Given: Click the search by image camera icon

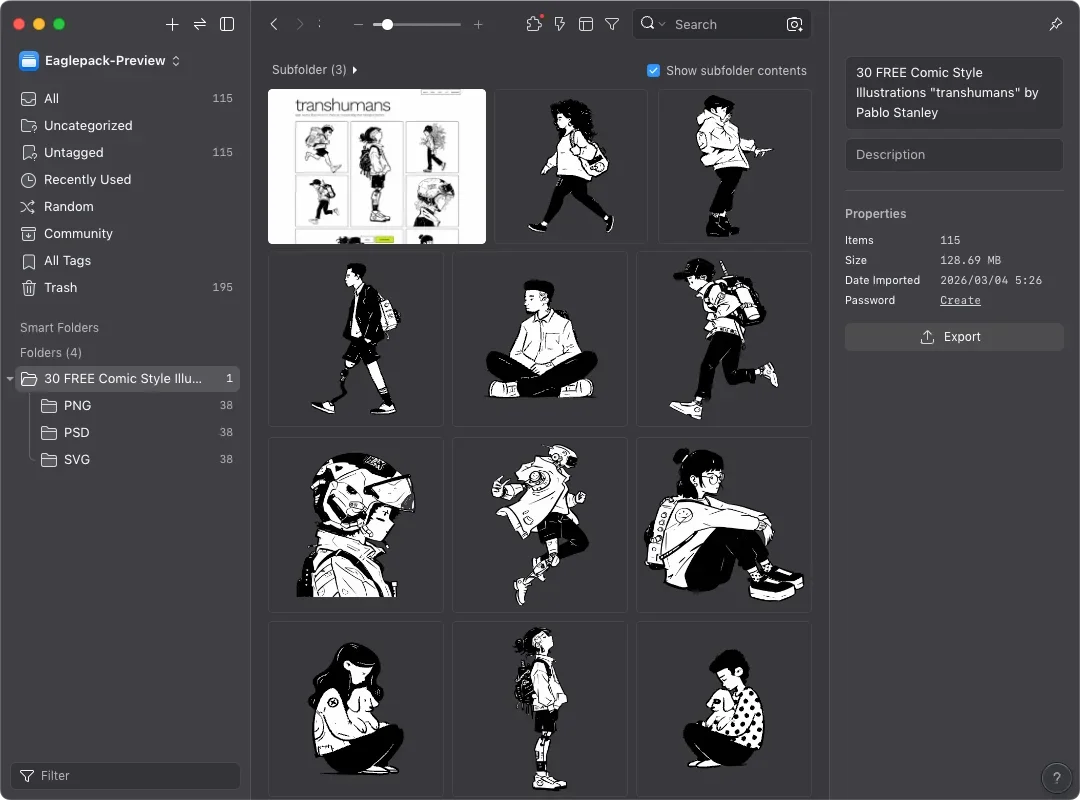Looking at the screenshot, I should [795, 24].
